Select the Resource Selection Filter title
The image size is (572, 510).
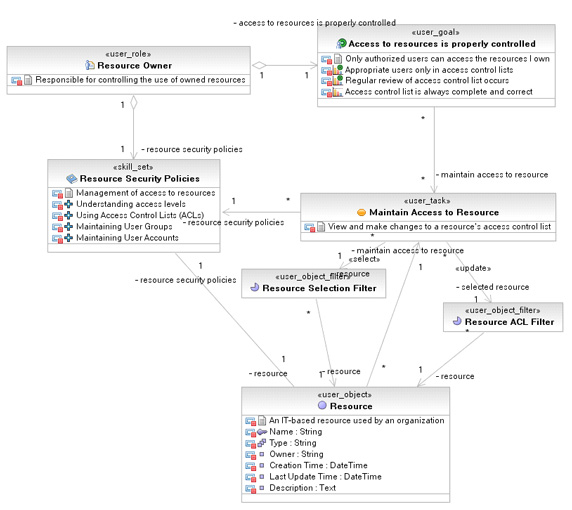click(319, 288)
